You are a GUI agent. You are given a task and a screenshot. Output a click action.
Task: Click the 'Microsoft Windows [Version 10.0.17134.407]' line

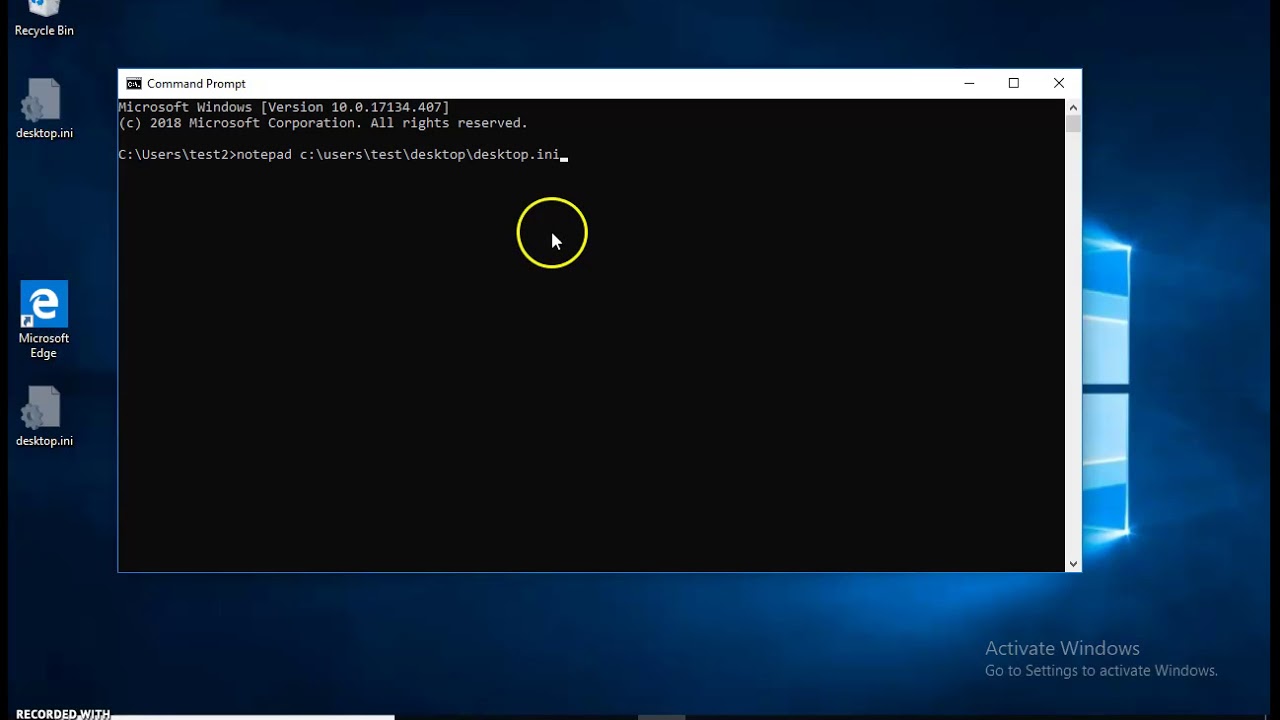[x=284, y=107]
